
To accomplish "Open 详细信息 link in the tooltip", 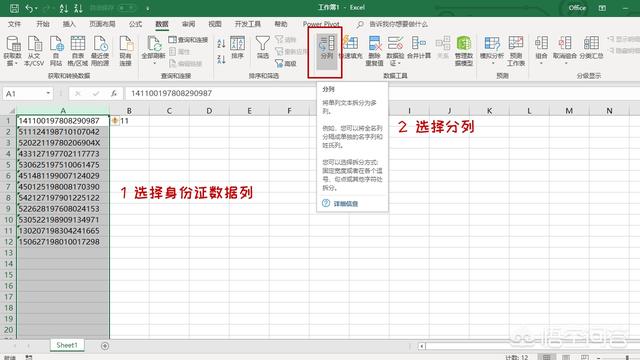I will tap(345, 204).
